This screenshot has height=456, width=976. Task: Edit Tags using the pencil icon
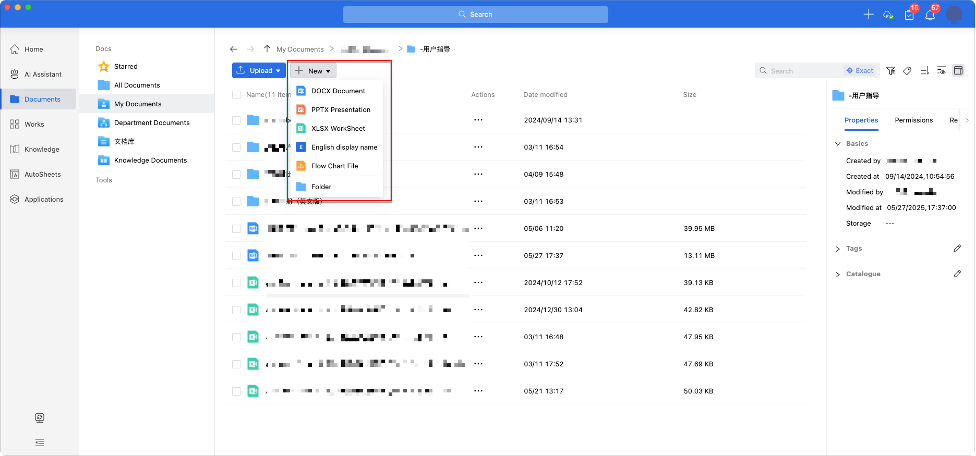[957, 248]
